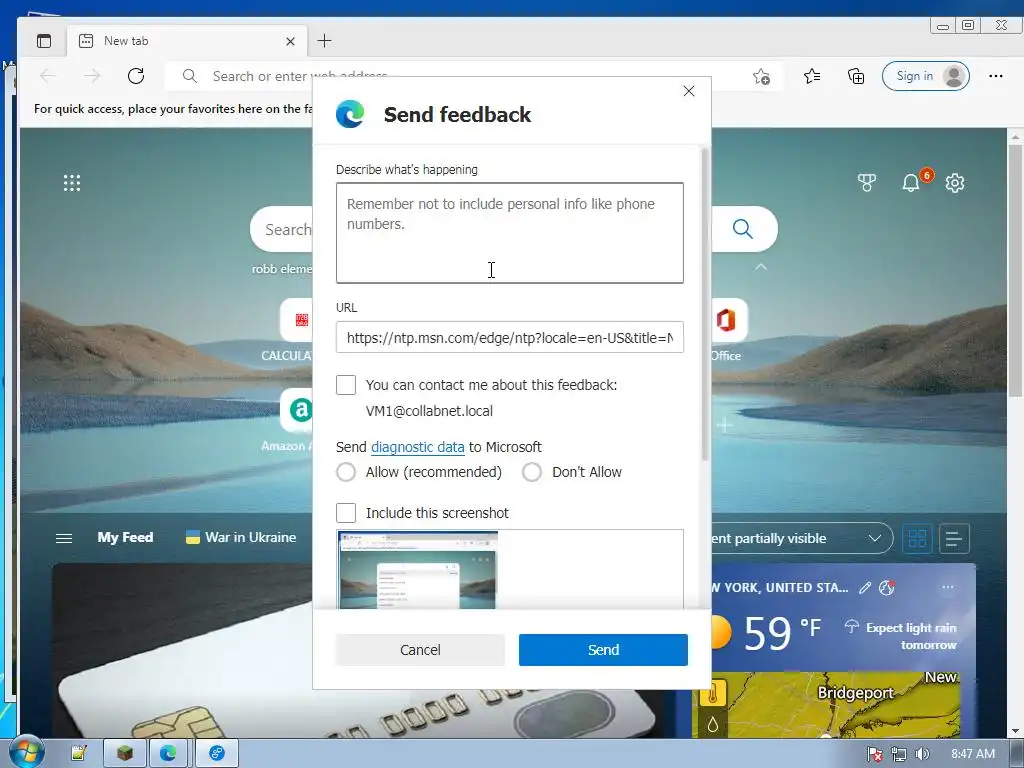Open the Office quick link tile
Image resolution: width=1024 pixels, height=768 pixels.
726,321
